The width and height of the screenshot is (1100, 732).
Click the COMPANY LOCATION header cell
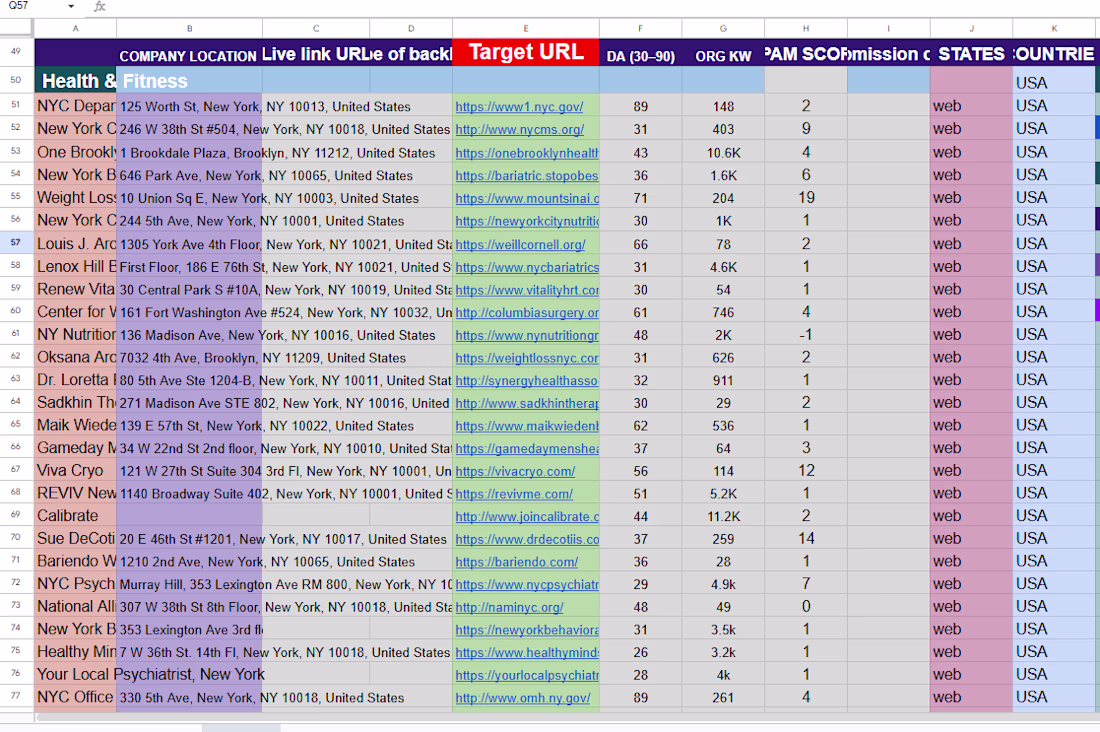189,55
